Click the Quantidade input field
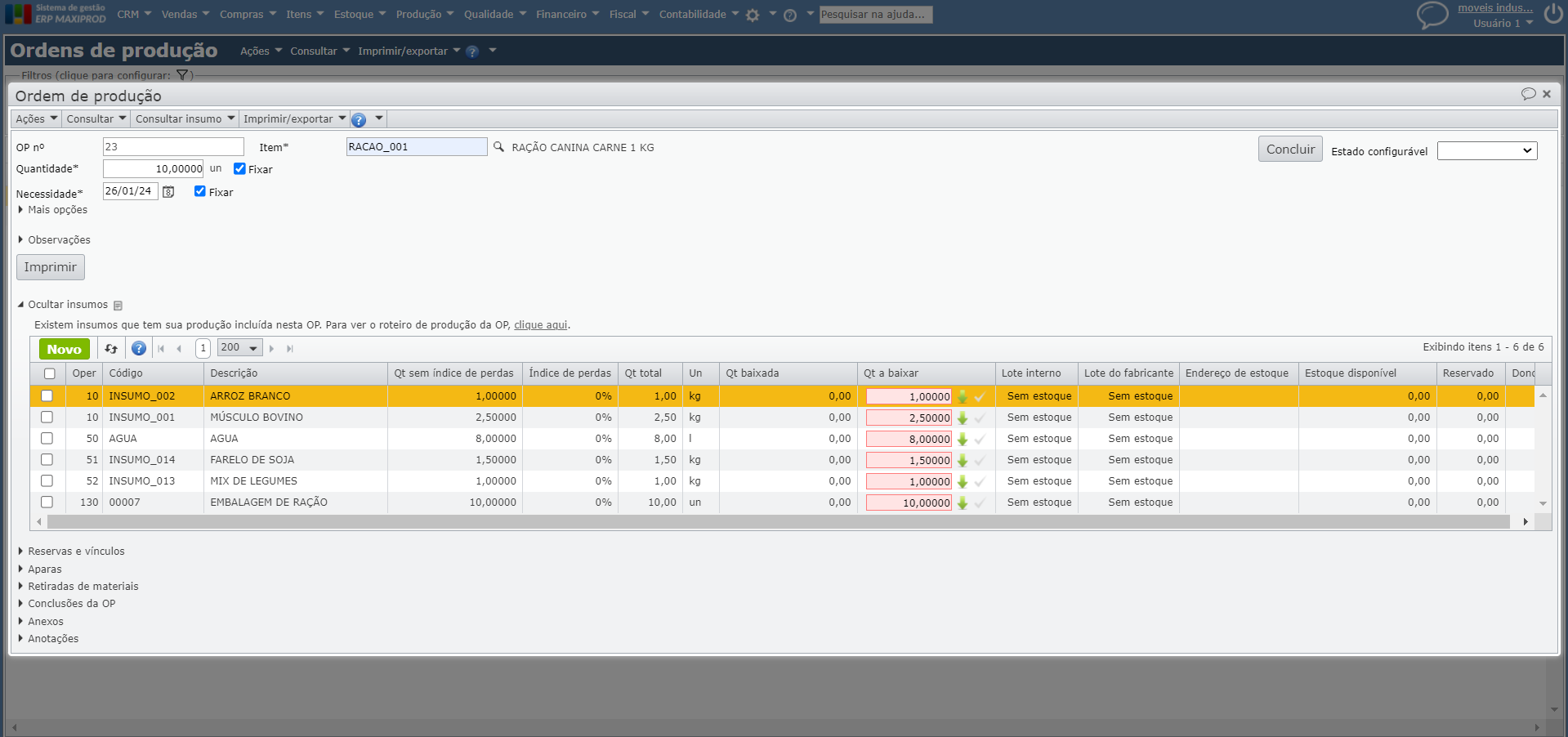1568x737 pixels. 154,169
